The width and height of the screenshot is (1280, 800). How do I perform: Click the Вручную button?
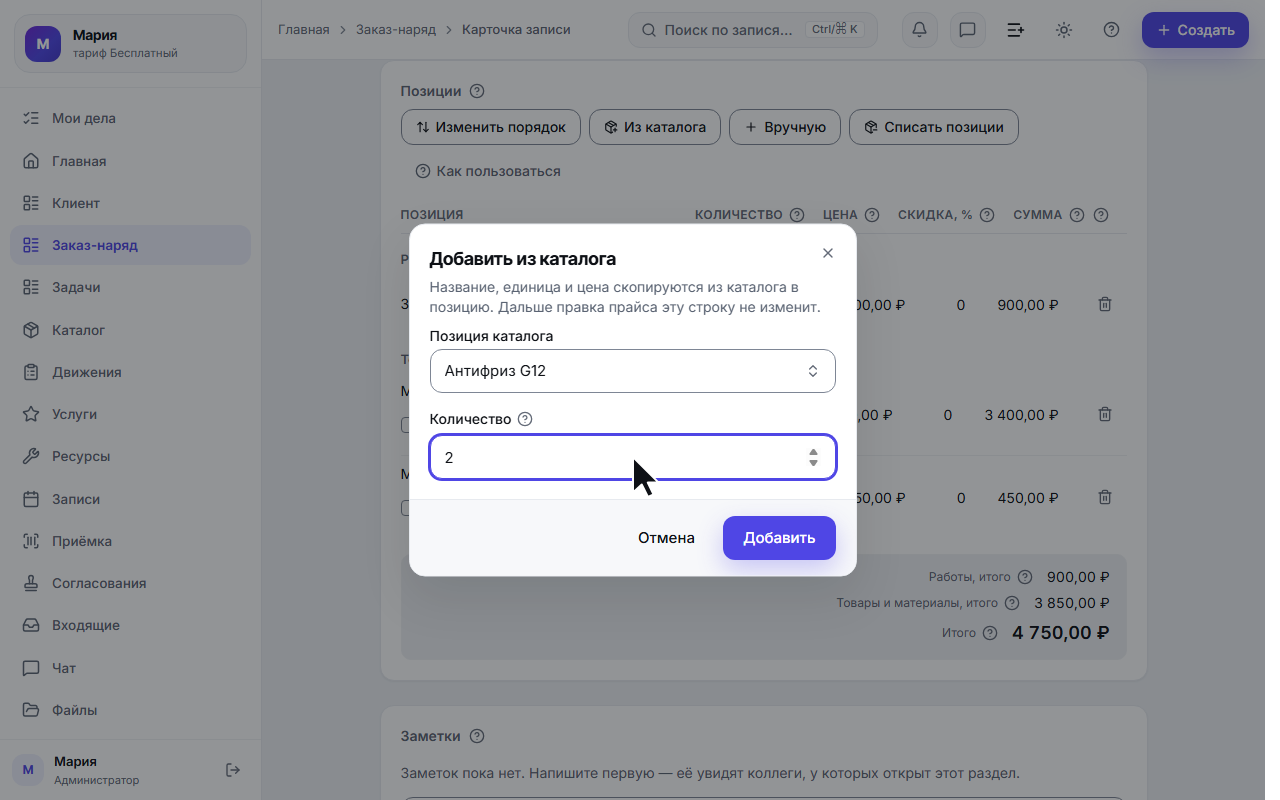(x=785, y=127)
